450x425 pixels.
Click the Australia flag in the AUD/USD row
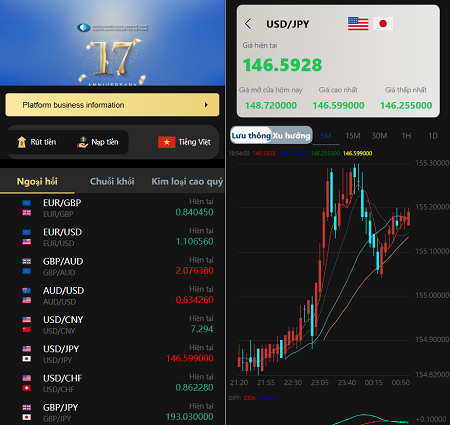(x=27, y=290)
